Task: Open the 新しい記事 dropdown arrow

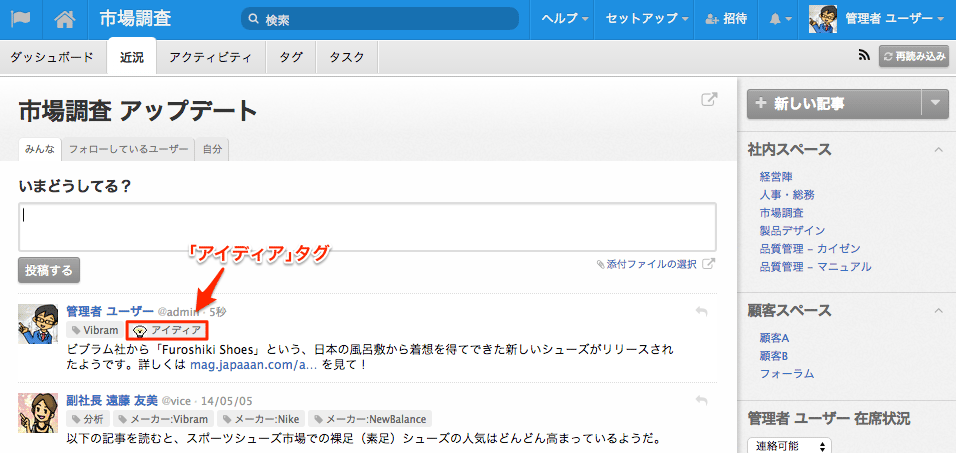Action: (935, 104)
